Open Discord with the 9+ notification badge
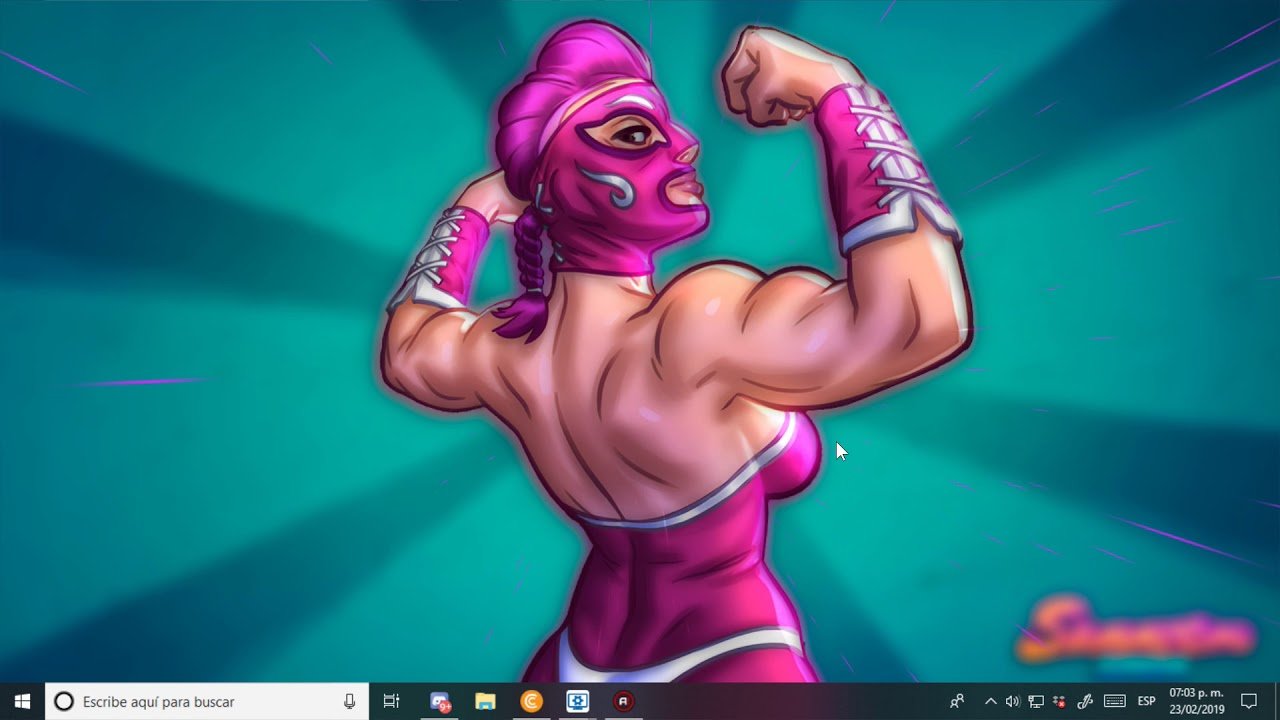The height and width of the screenshot is (720, 1280). pyautogui.click(x=439, y=702)
